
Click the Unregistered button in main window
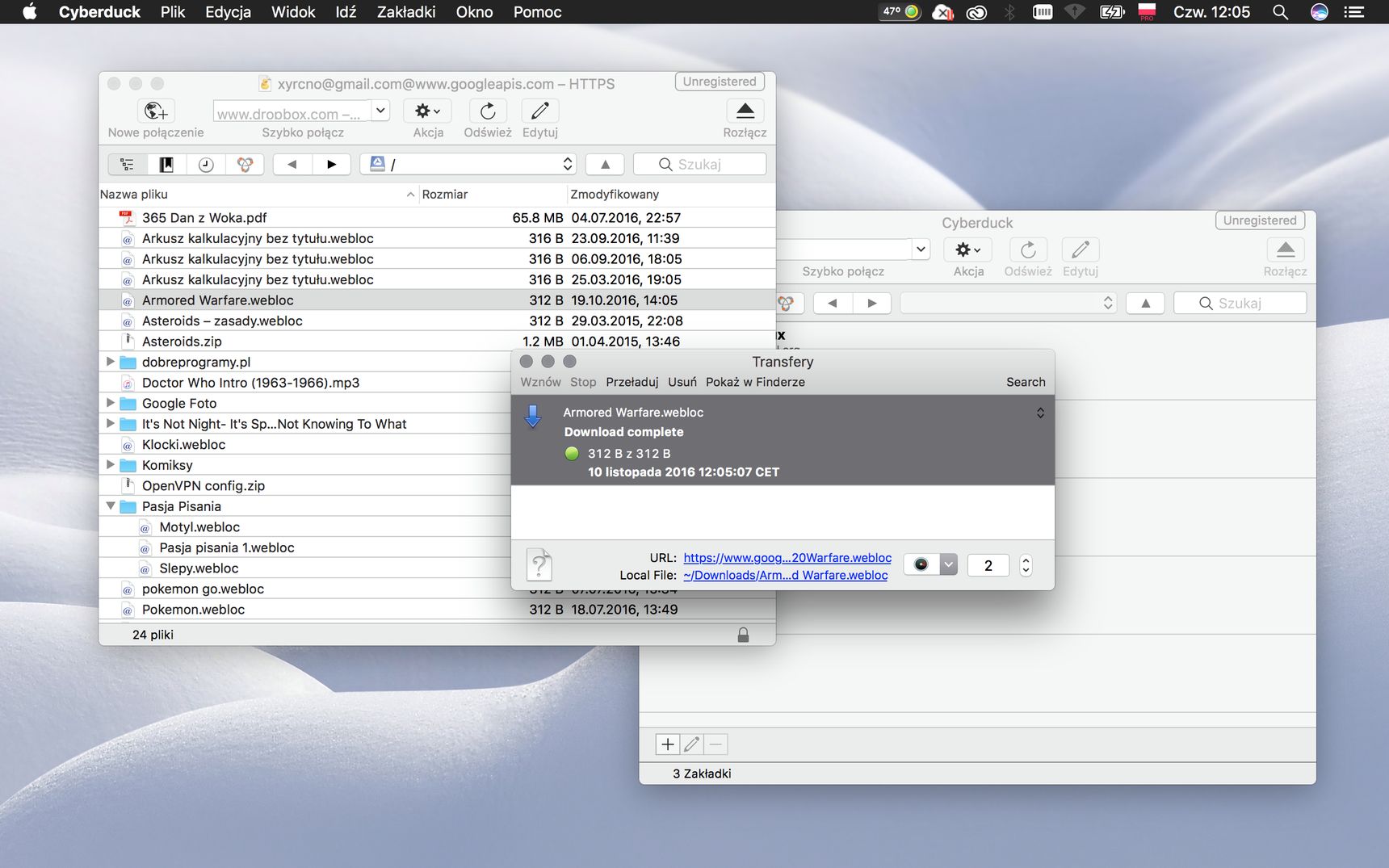pos(720,82)
